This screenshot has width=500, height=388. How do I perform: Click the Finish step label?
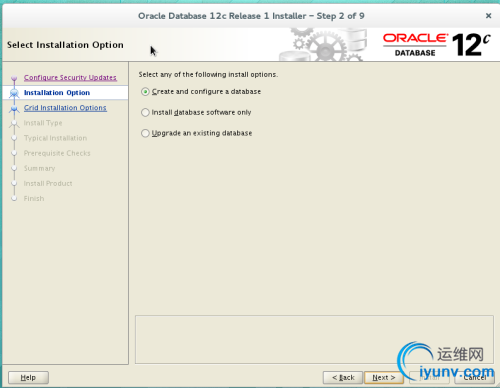pos(34,198)
